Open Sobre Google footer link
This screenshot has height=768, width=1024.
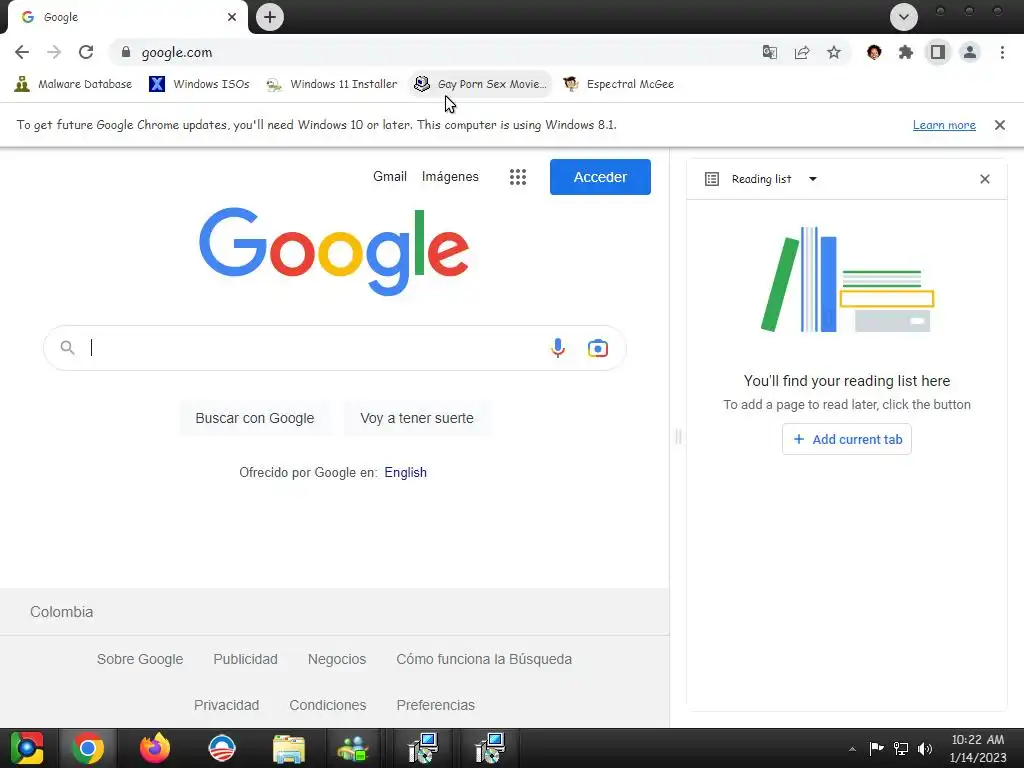pyautogui.click(x=140, y=659)
